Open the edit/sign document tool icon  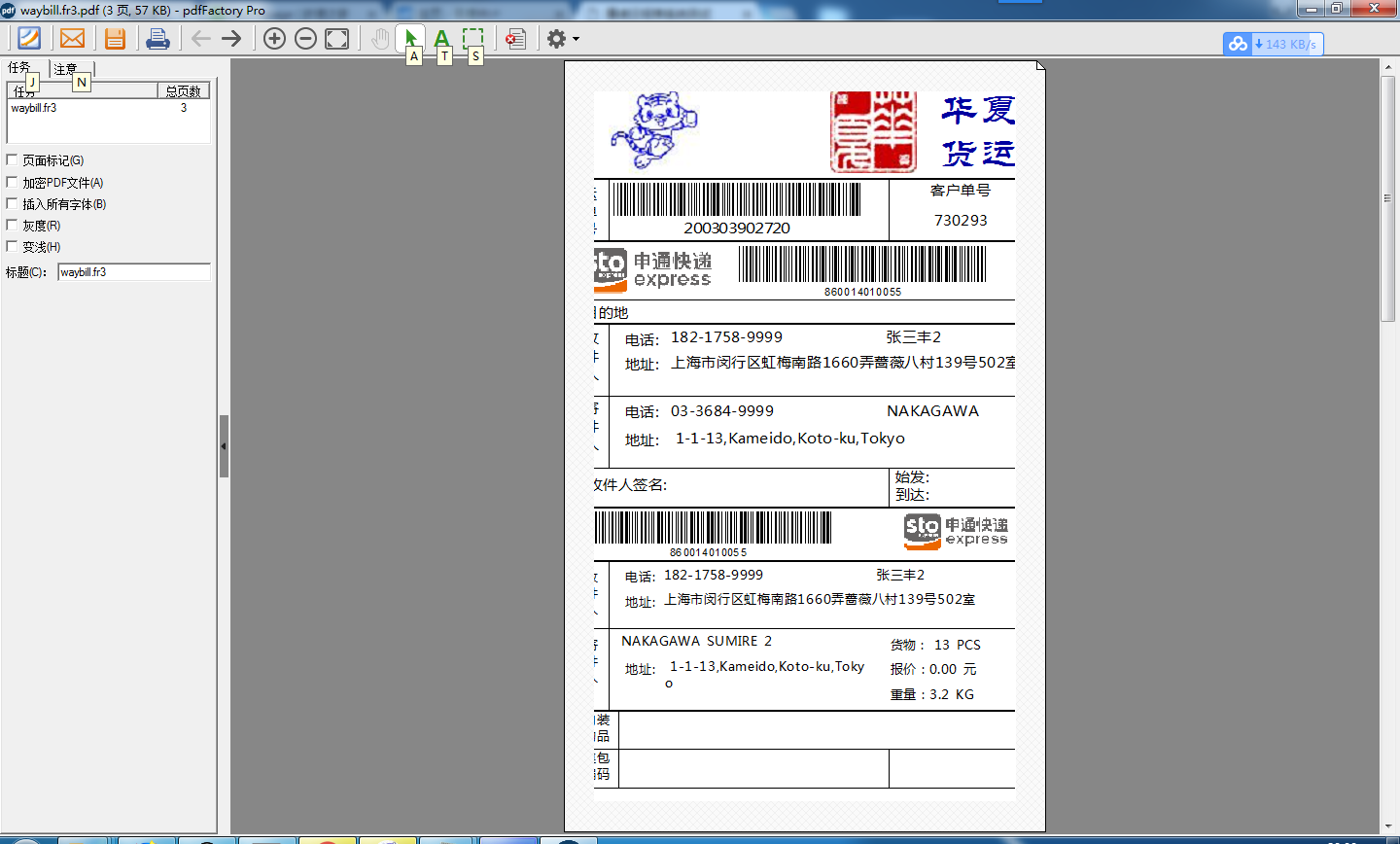pos(29,38)
